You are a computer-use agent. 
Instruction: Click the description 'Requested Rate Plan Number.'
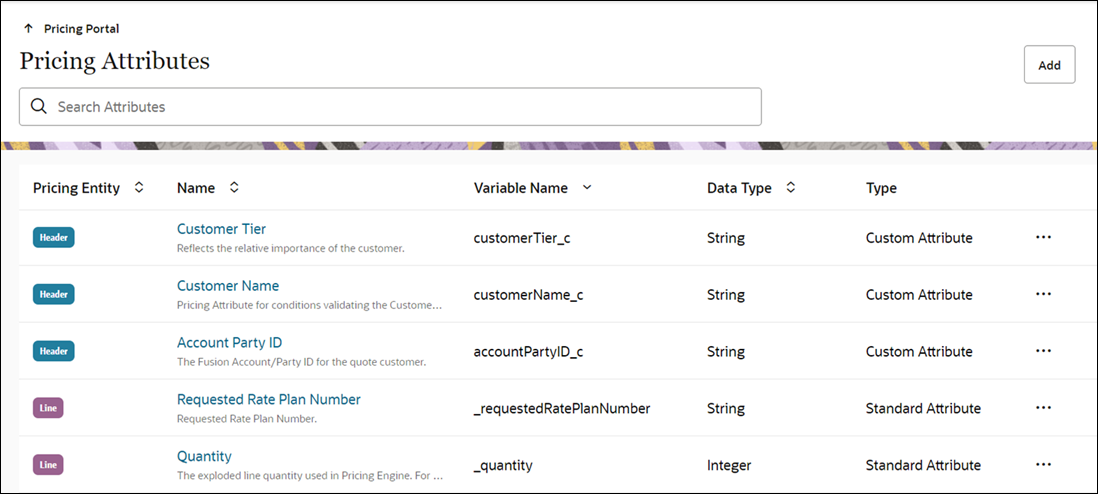(246, 419)
